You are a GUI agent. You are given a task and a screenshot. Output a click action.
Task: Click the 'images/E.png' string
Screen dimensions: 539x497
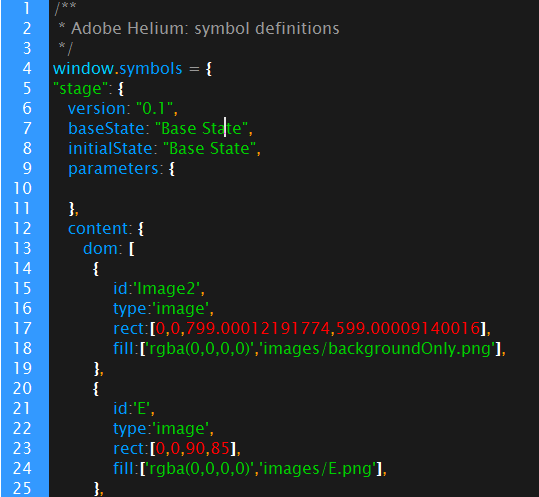(318, 469)
